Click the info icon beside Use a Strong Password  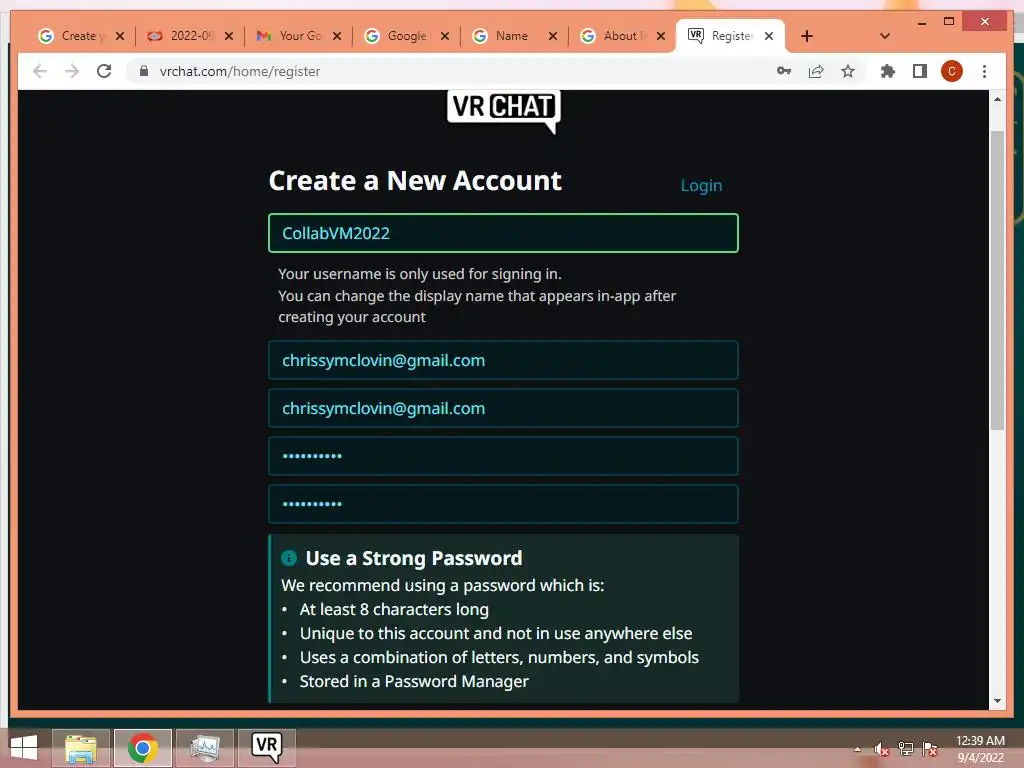click(x=289, y=558)
